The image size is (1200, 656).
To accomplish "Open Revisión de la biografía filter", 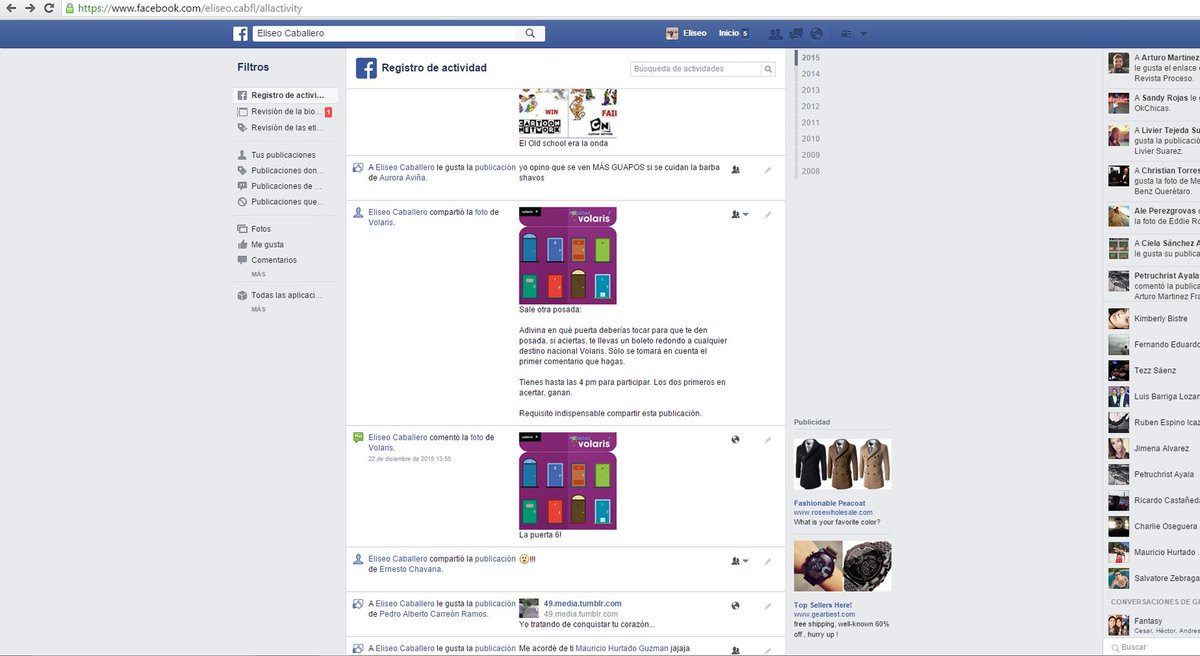I will pos(286,111).
